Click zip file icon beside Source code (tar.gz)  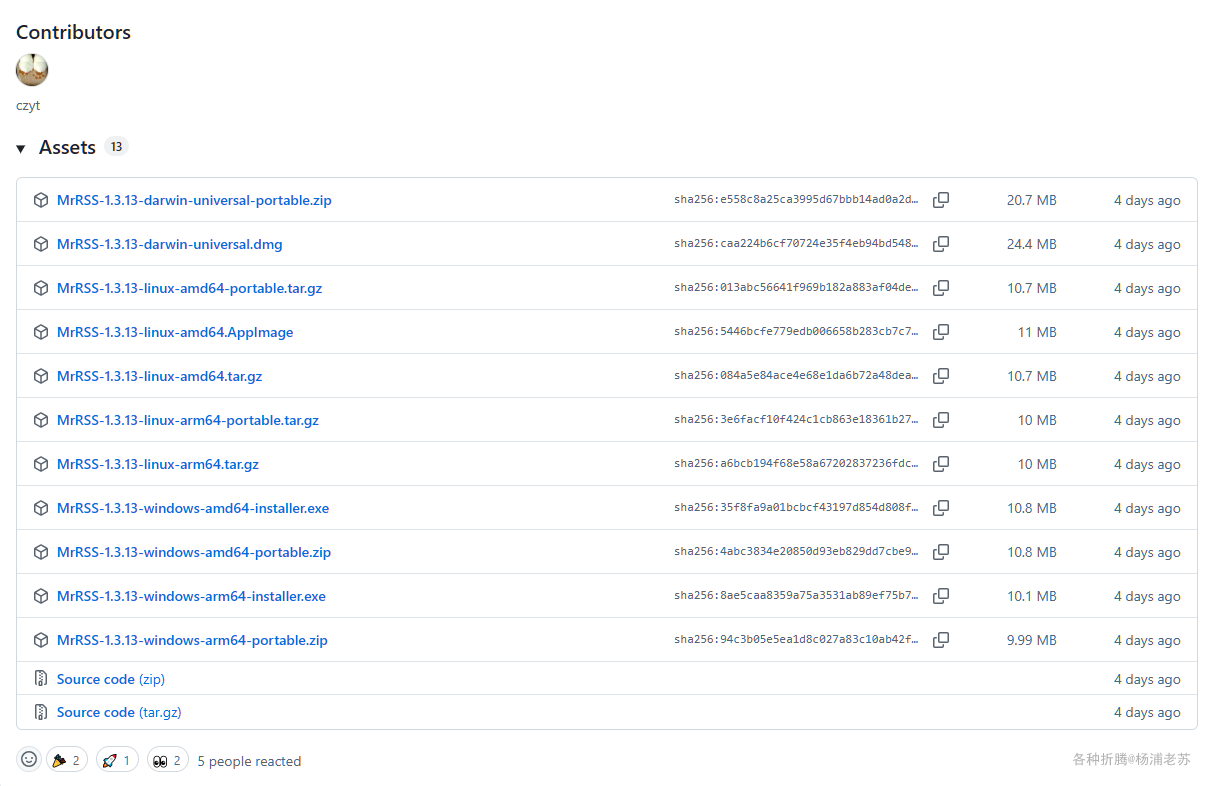(x=41, y=712)
